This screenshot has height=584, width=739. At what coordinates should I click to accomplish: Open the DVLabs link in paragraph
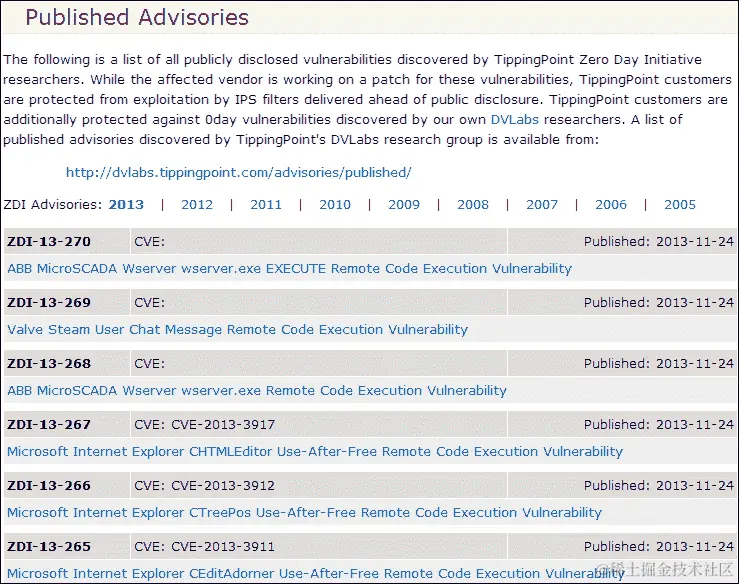click(x=514, y=120)
